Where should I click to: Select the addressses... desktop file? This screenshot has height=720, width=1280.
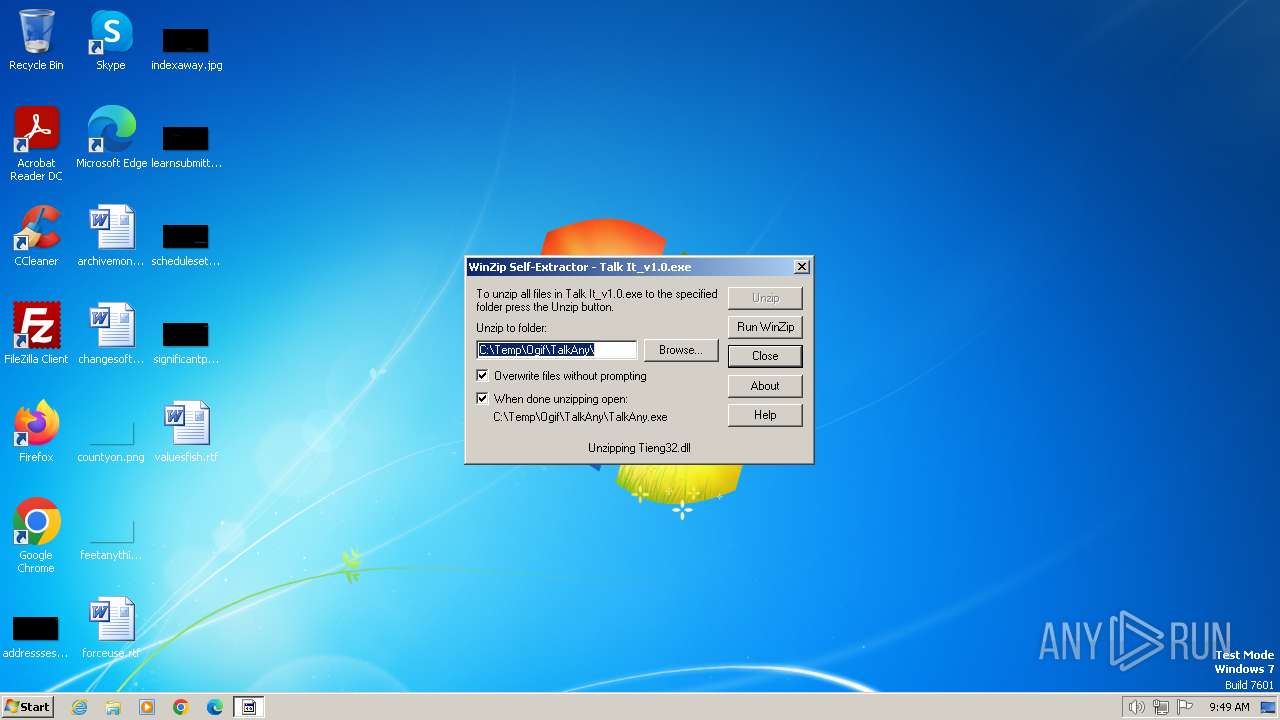click(x=36, y=636)
